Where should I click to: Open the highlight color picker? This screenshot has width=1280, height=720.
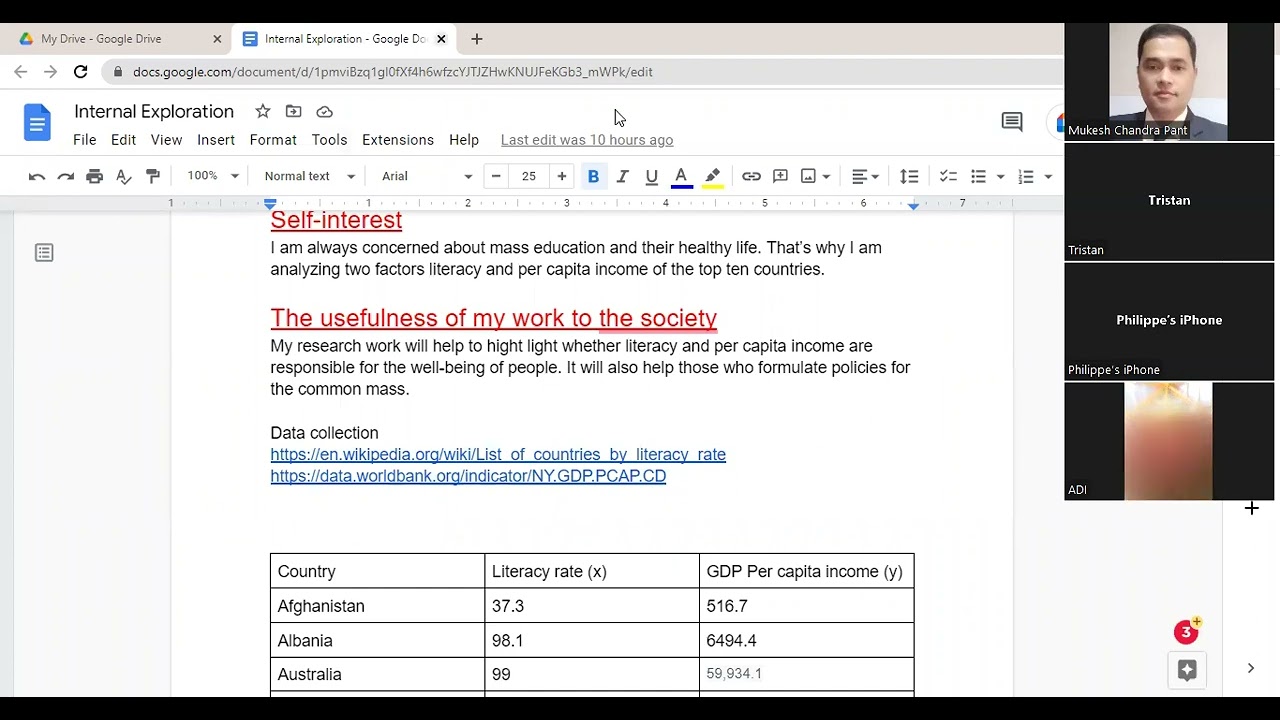712,176
